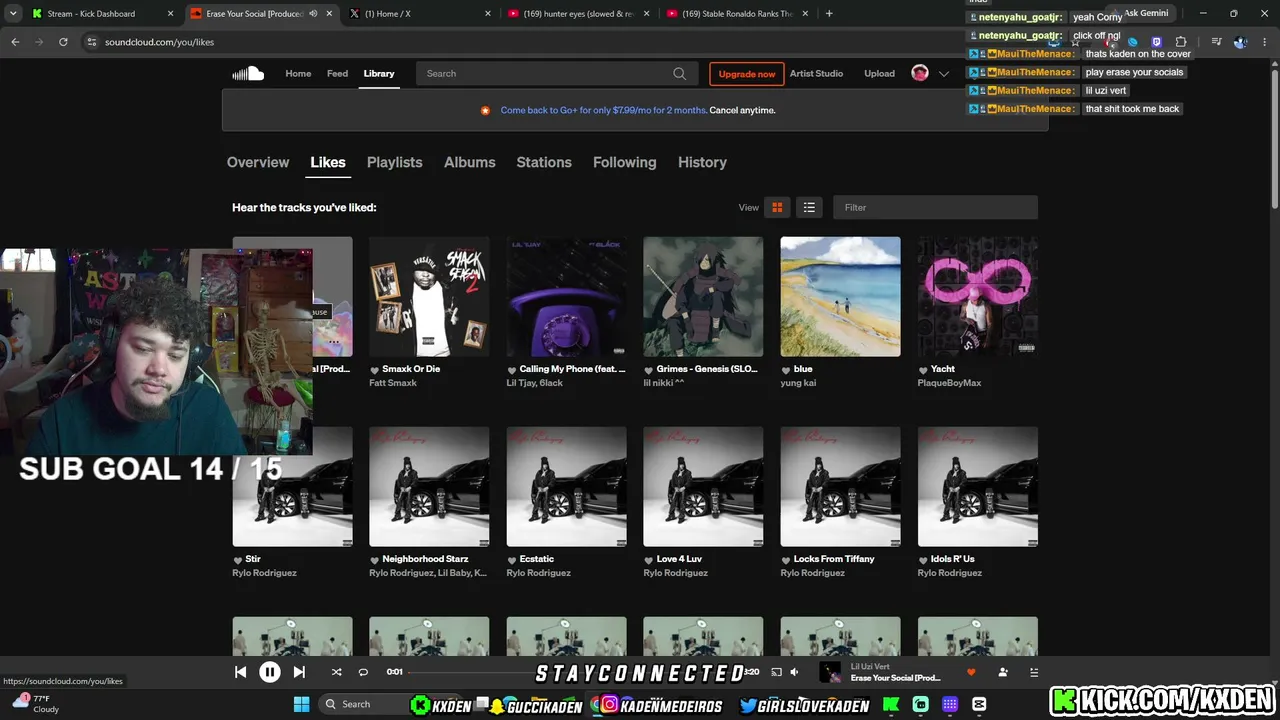Open the Stations library section

click(544, 162)
